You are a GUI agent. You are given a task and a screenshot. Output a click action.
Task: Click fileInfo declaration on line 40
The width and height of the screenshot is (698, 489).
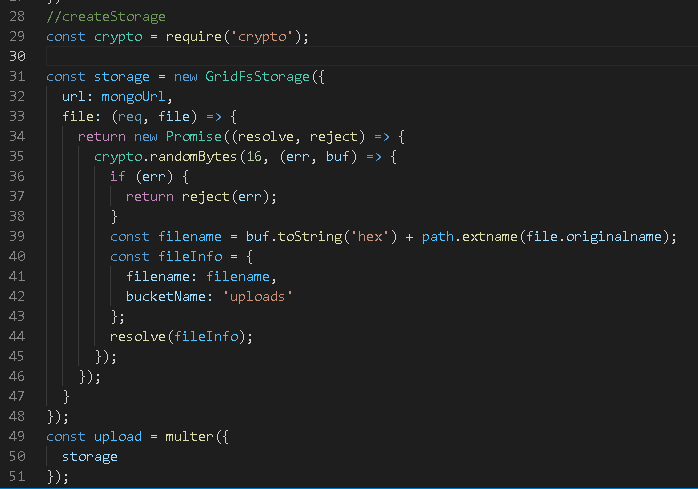(x=191, y=257)
